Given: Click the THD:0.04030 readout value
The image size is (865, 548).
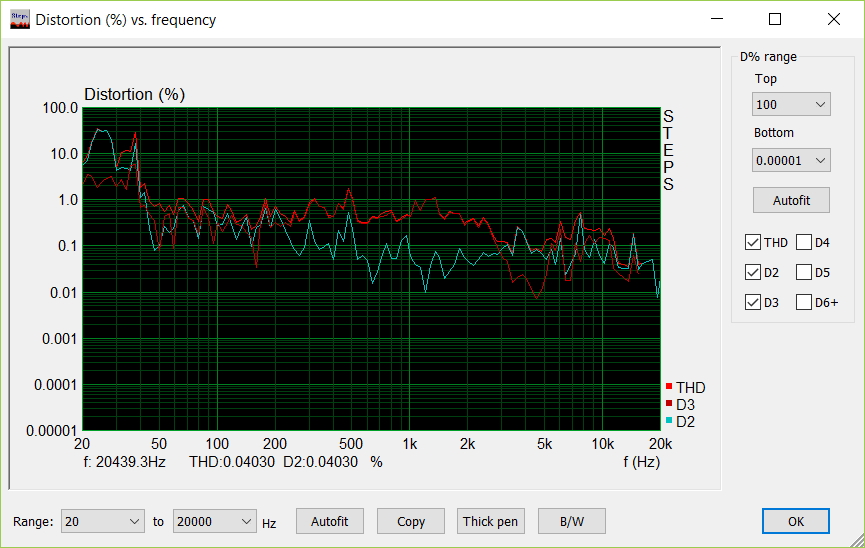Looking at the screenshot, I should point(232,462).
